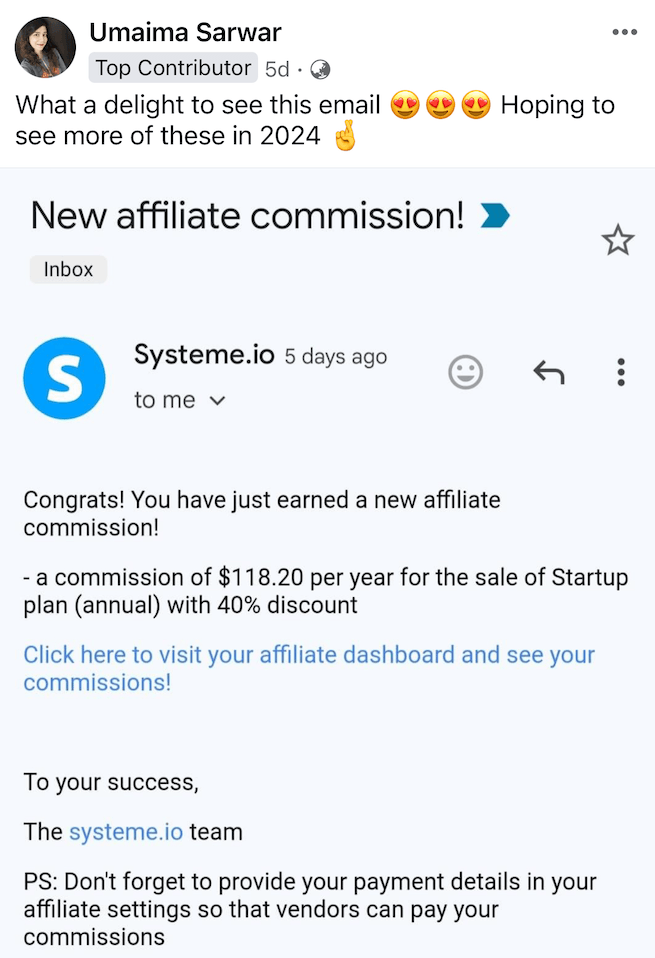Click the Systeme.io sender name

204,355
